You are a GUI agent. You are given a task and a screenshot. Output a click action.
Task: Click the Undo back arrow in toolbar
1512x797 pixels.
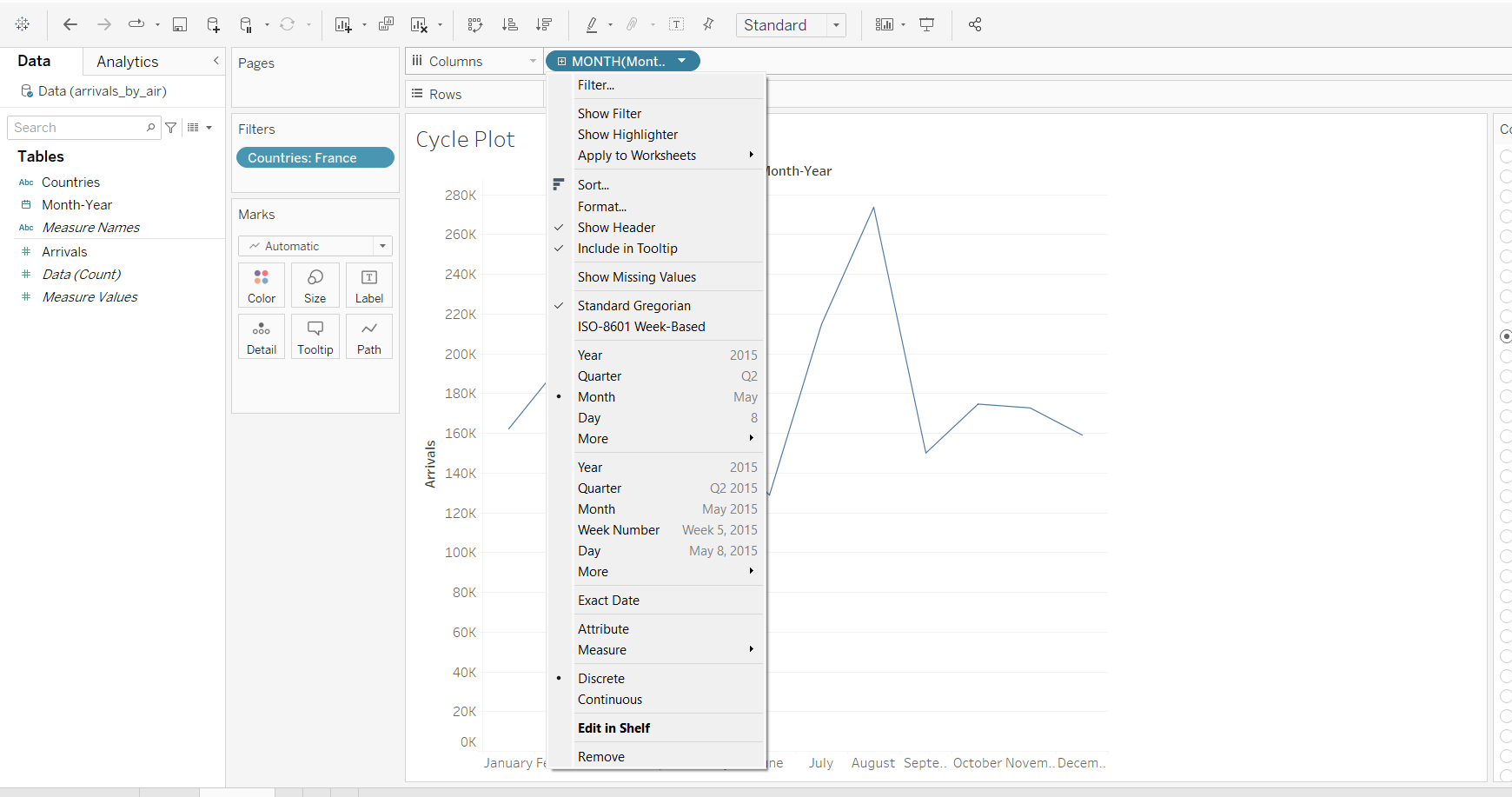(70, 24)
